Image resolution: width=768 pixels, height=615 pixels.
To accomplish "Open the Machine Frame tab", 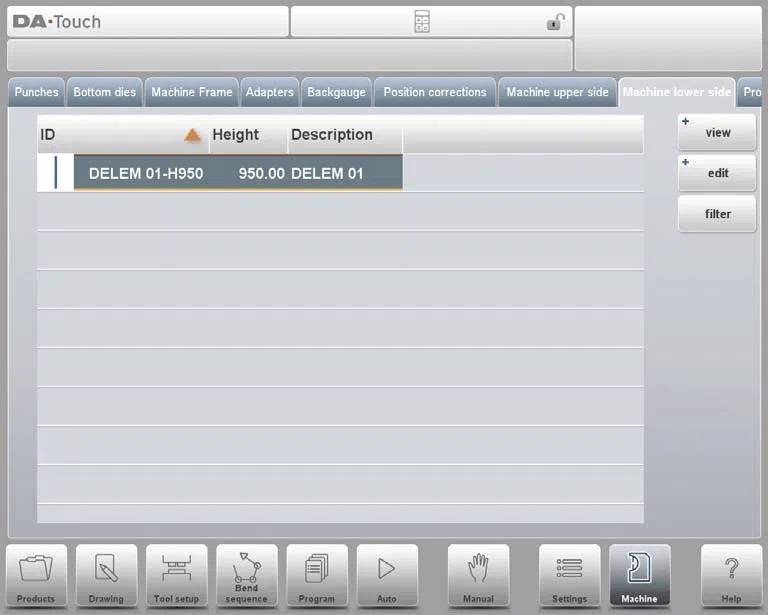I will pos(192,92).
